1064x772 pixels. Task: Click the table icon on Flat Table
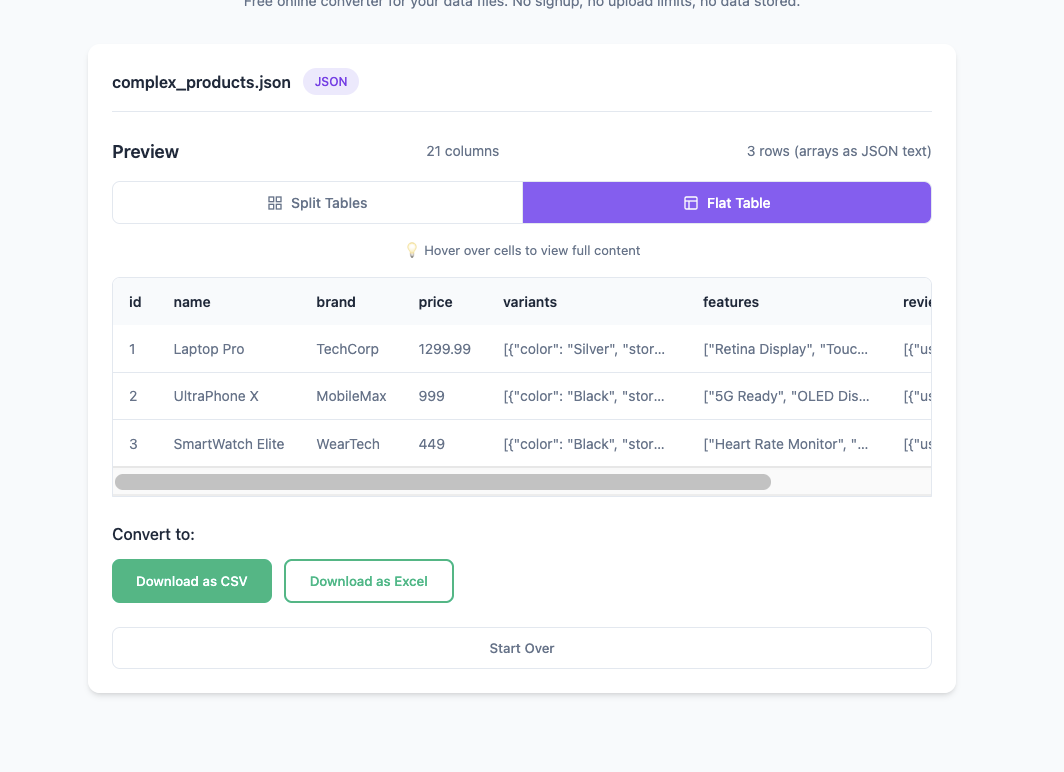(x=691, y=202)
